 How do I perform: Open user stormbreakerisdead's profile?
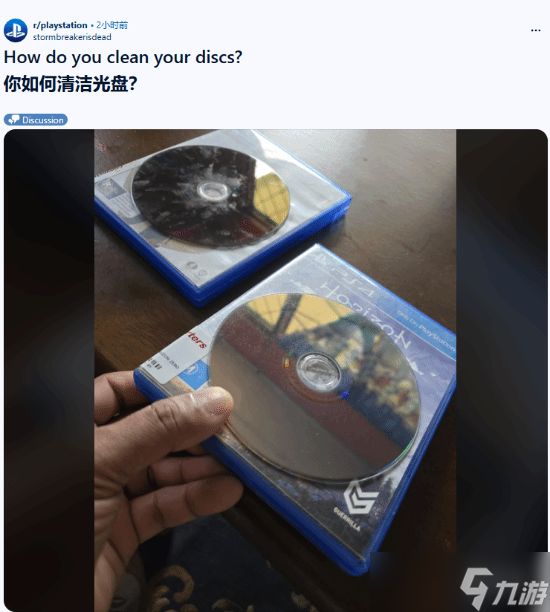coord(72,37)
